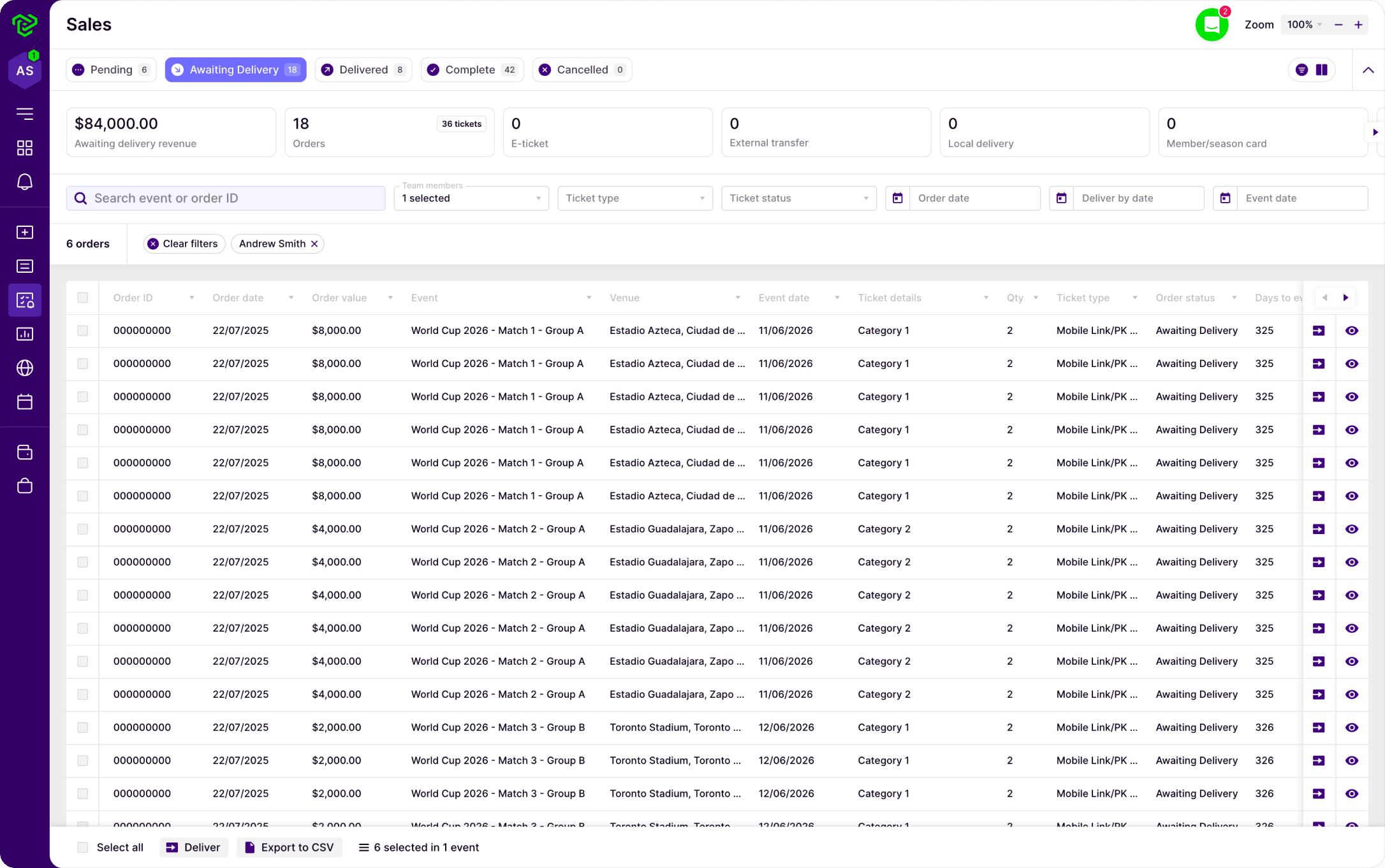View last $8,000.00 order eye icon
1385x868 pixels.
pos(1352,496)
